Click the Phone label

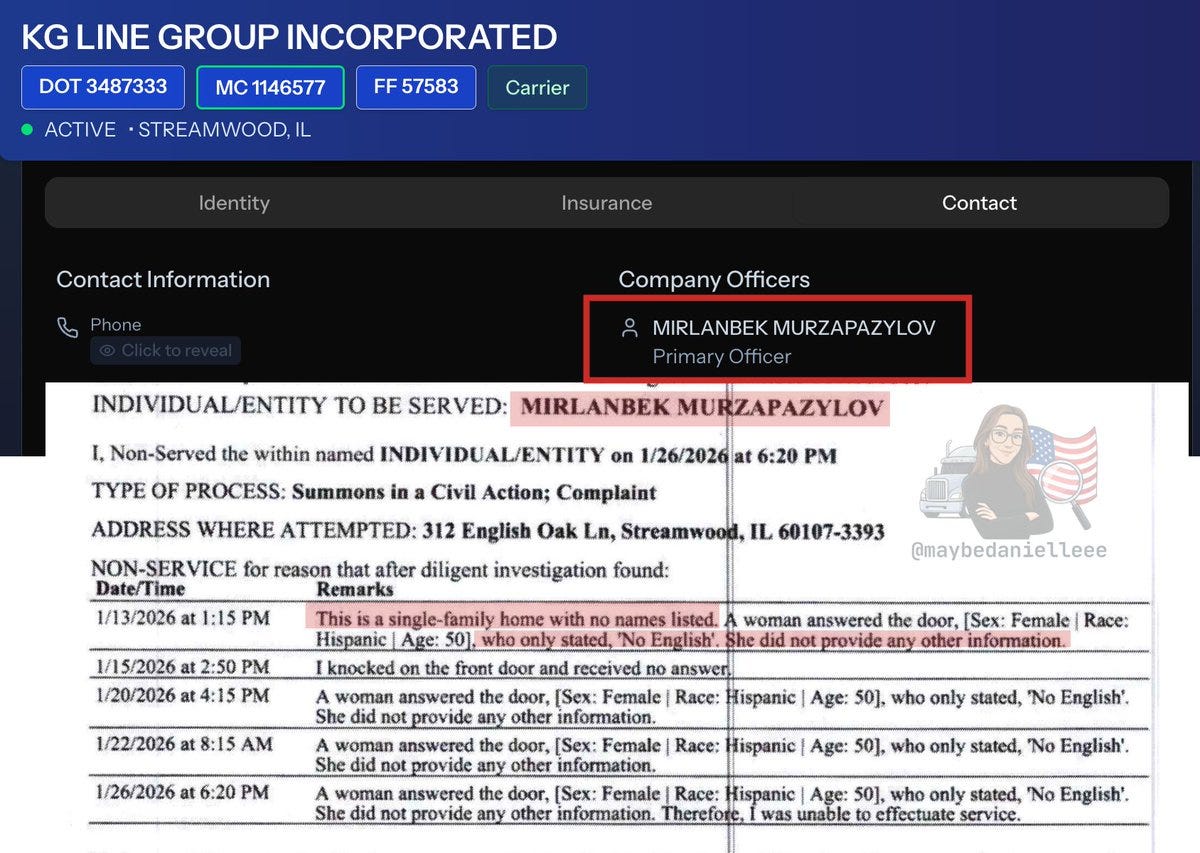(116, 325)
